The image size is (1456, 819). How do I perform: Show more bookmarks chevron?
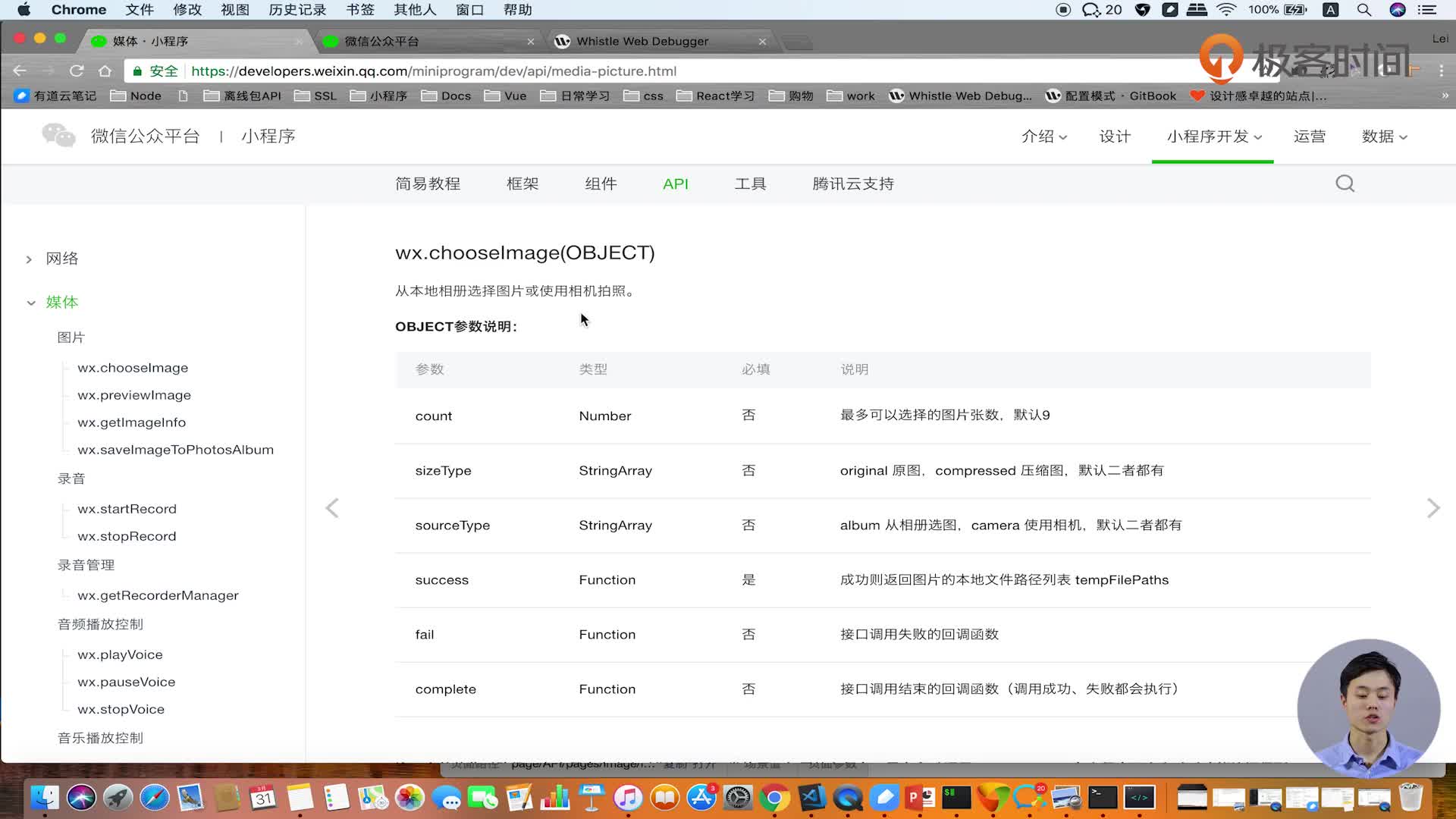click(x=1445, y=96)
